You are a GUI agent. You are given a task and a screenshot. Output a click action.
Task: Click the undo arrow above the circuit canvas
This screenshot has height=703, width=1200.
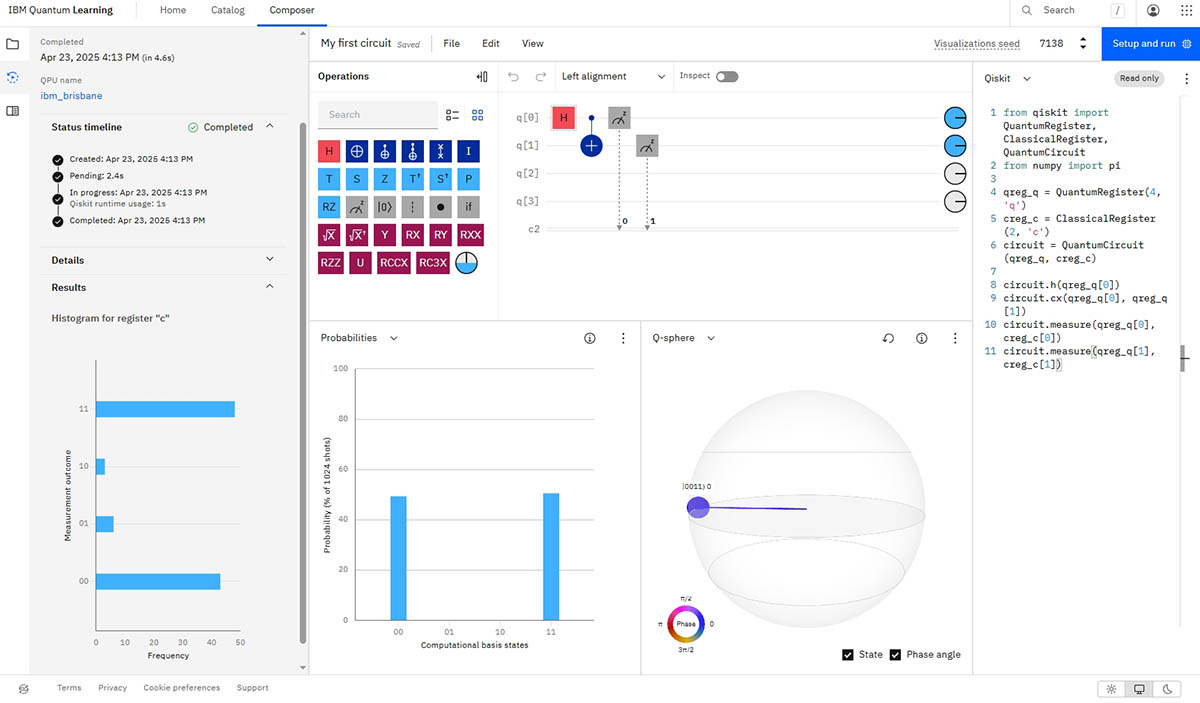tap(513, 76)
